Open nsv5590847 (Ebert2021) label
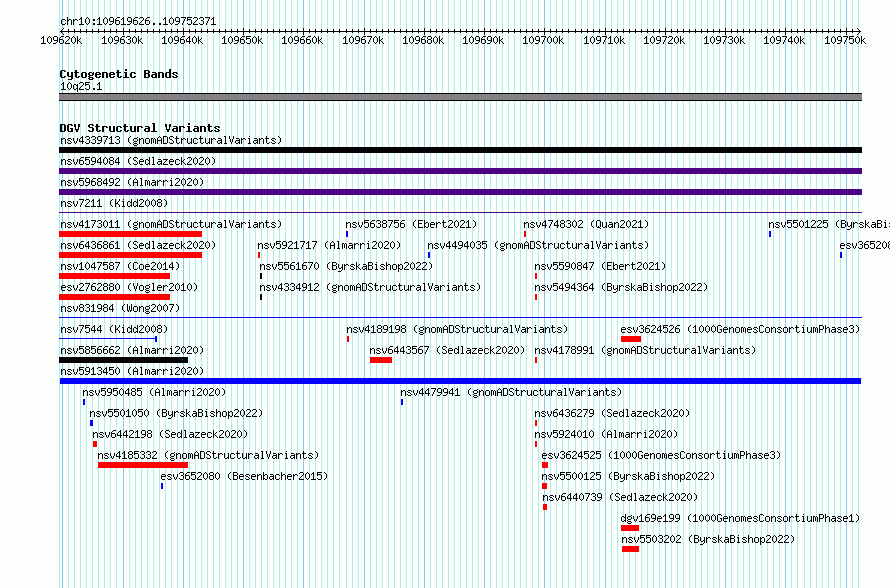Viewport: 890px width, 588px height. point(601,266)
